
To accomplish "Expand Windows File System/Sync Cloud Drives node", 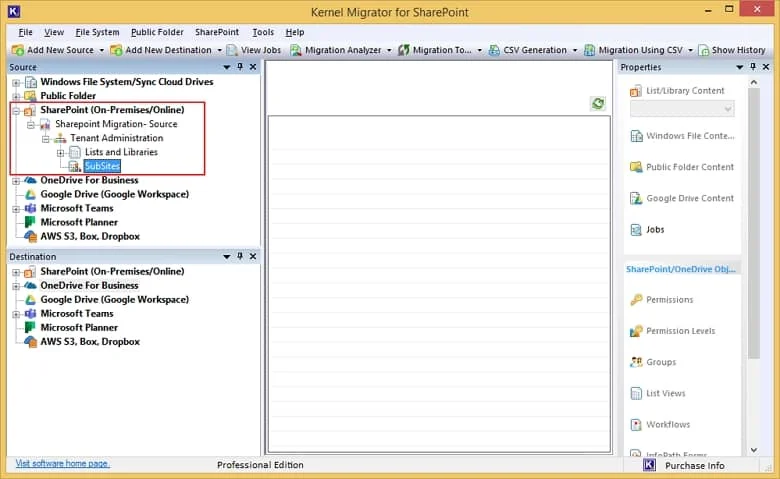I will [16, 83].
